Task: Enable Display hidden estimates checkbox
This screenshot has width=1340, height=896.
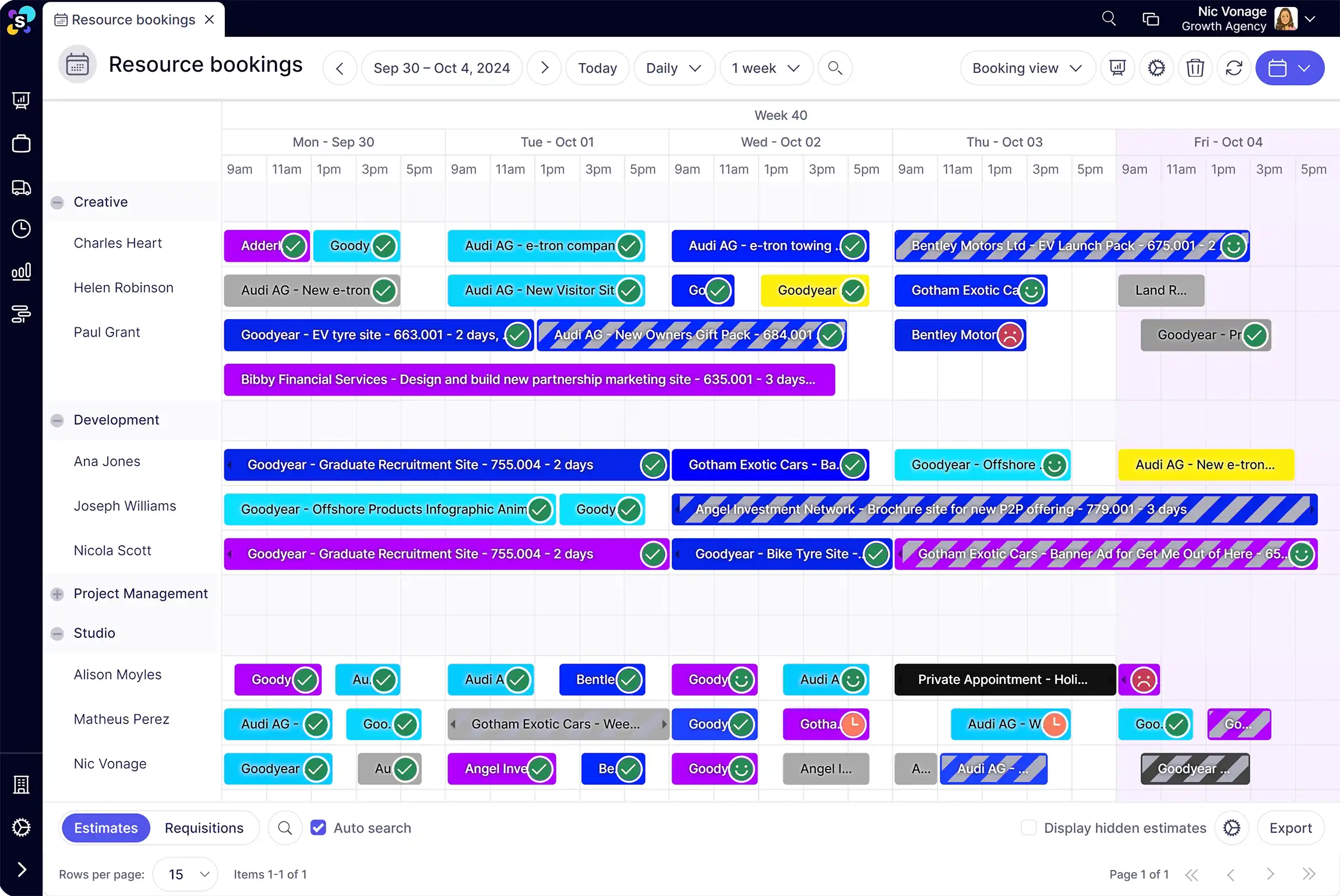Action: coord(1029,828)
